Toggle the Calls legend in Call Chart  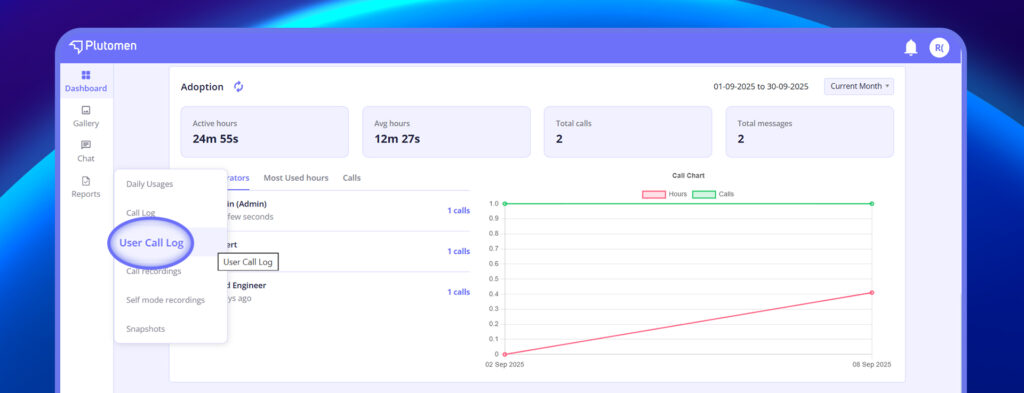(713, 194)
